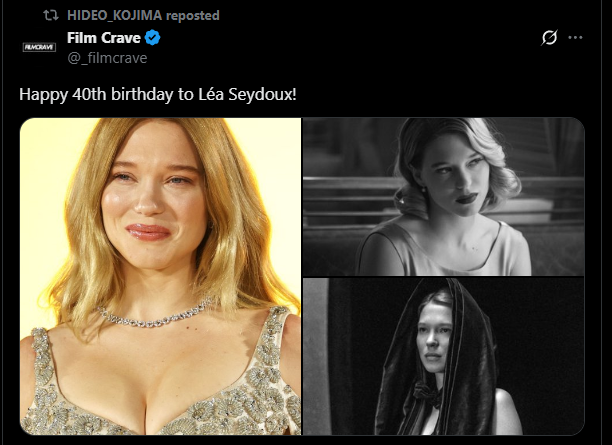The image size is (612, 445).
Task: Open the black-and-white hooded cloak photo
Action: 444,356
